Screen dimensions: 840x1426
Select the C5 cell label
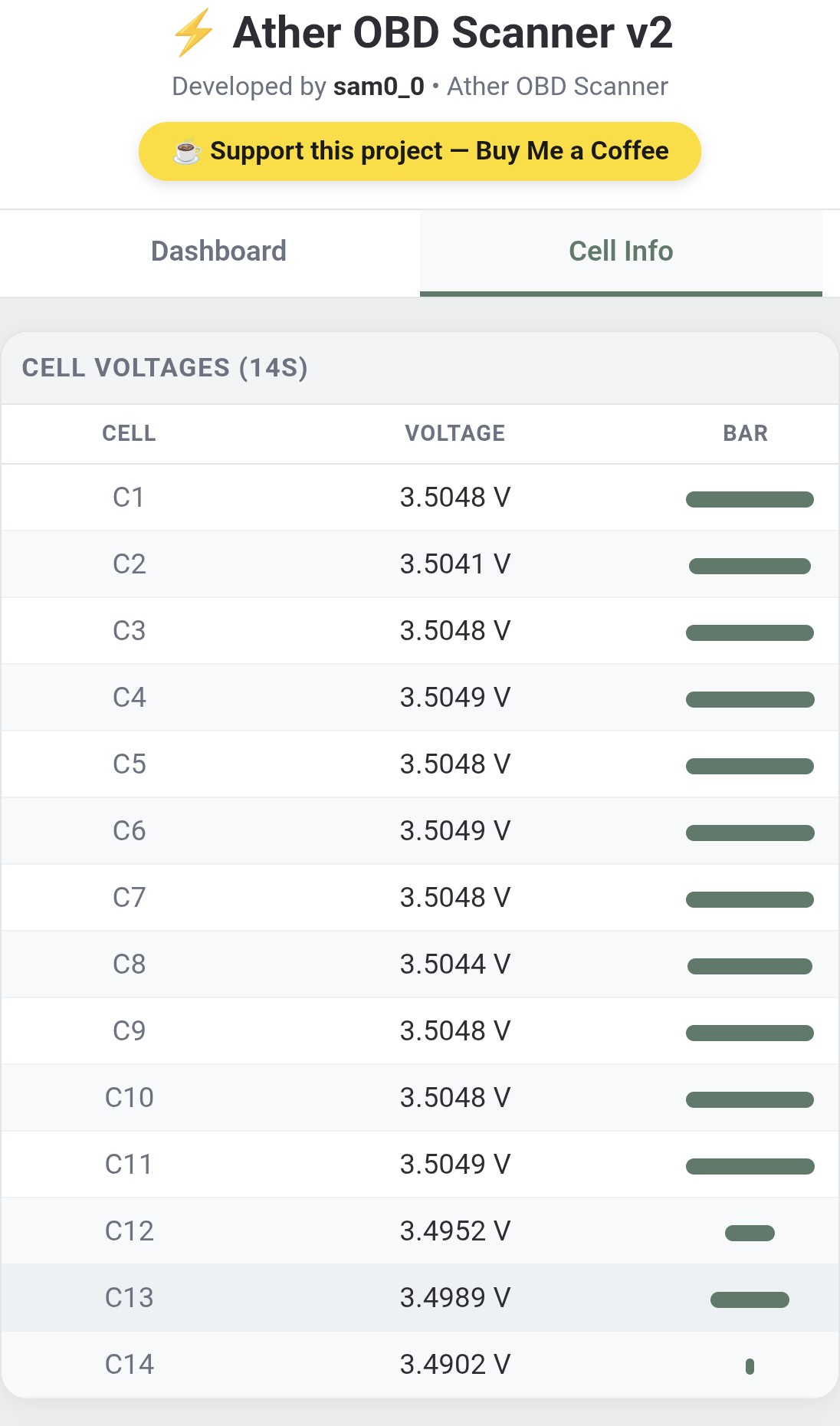(x=129, y=764)
